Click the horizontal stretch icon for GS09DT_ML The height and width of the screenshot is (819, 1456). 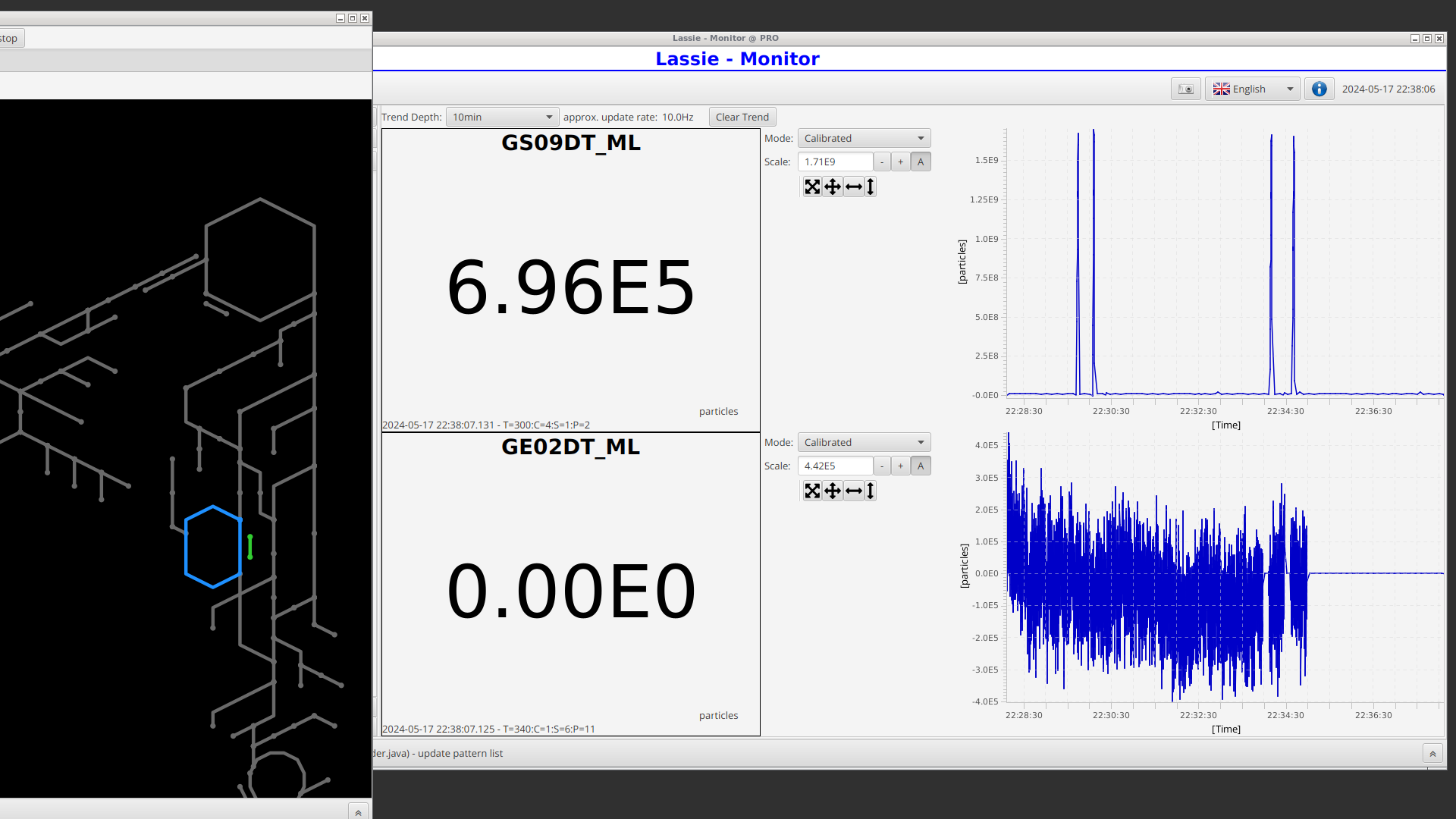(x=853, y=186)
